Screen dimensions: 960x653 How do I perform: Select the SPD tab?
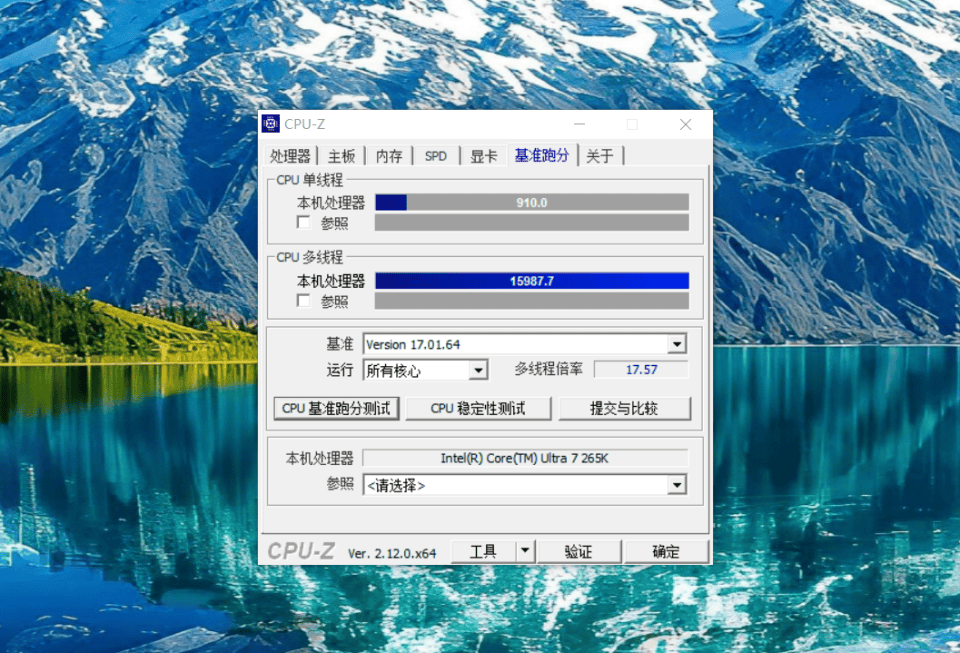(436, 156)
